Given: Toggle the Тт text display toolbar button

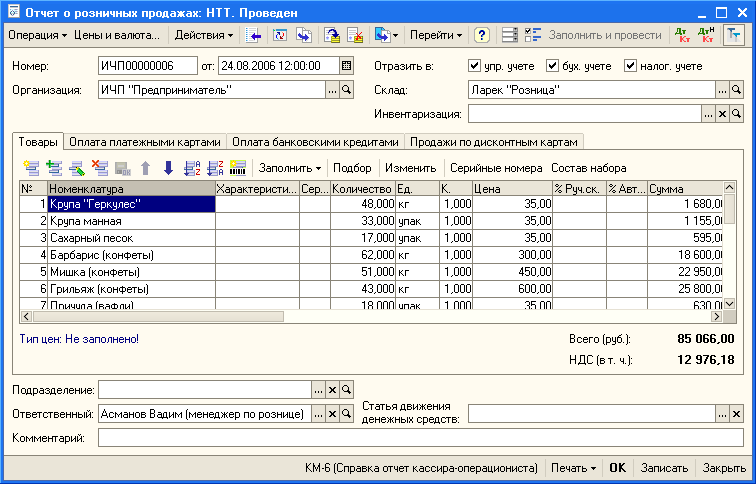Looking at the screenshot, I should (733, 35).
